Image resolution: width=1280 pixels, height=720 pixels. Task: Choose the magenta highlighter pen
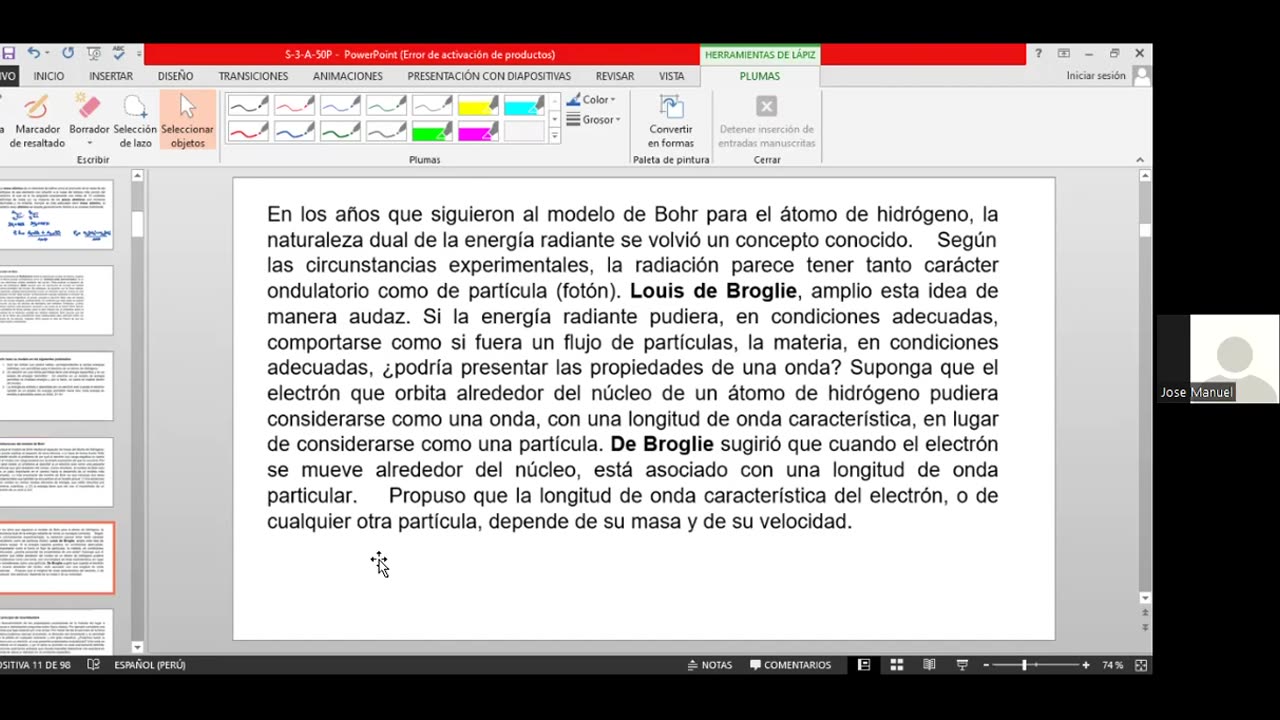(478, 131)
